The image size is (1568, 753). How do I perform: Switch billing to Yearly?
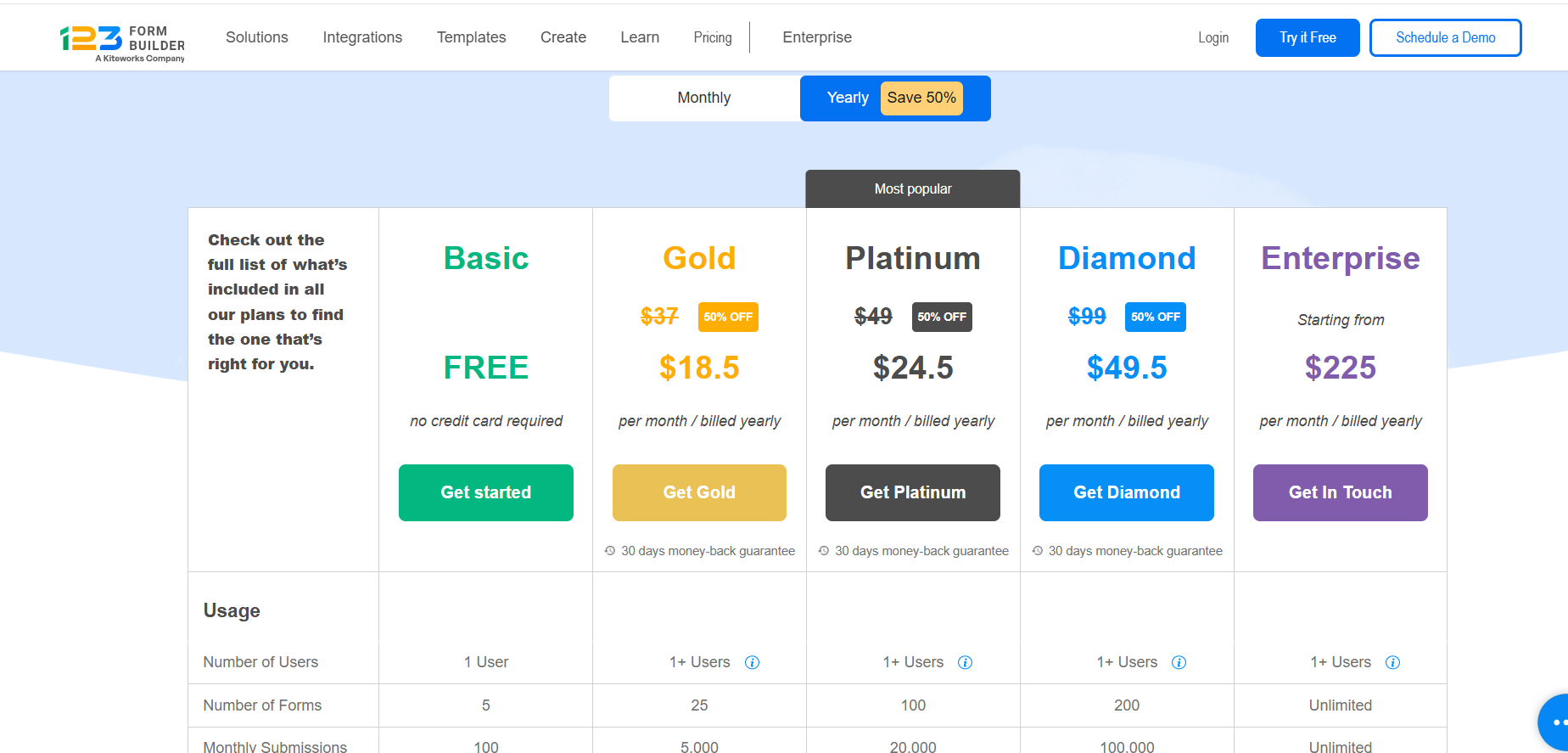click(x=848, y=98)
